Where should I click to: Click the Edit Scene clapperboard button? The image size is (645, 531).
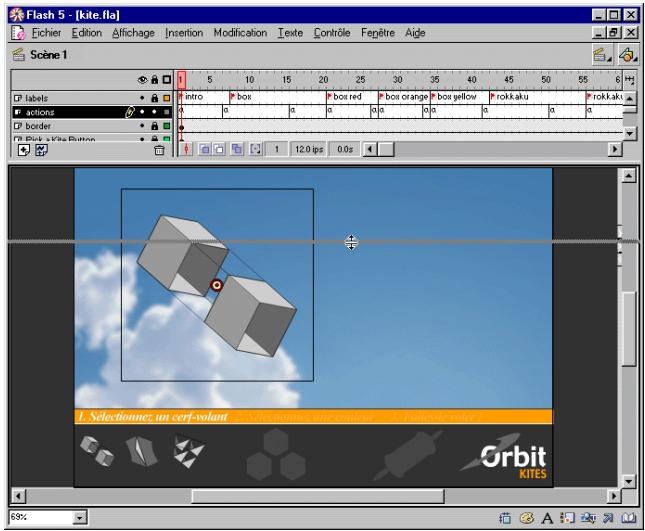(602, 55)
